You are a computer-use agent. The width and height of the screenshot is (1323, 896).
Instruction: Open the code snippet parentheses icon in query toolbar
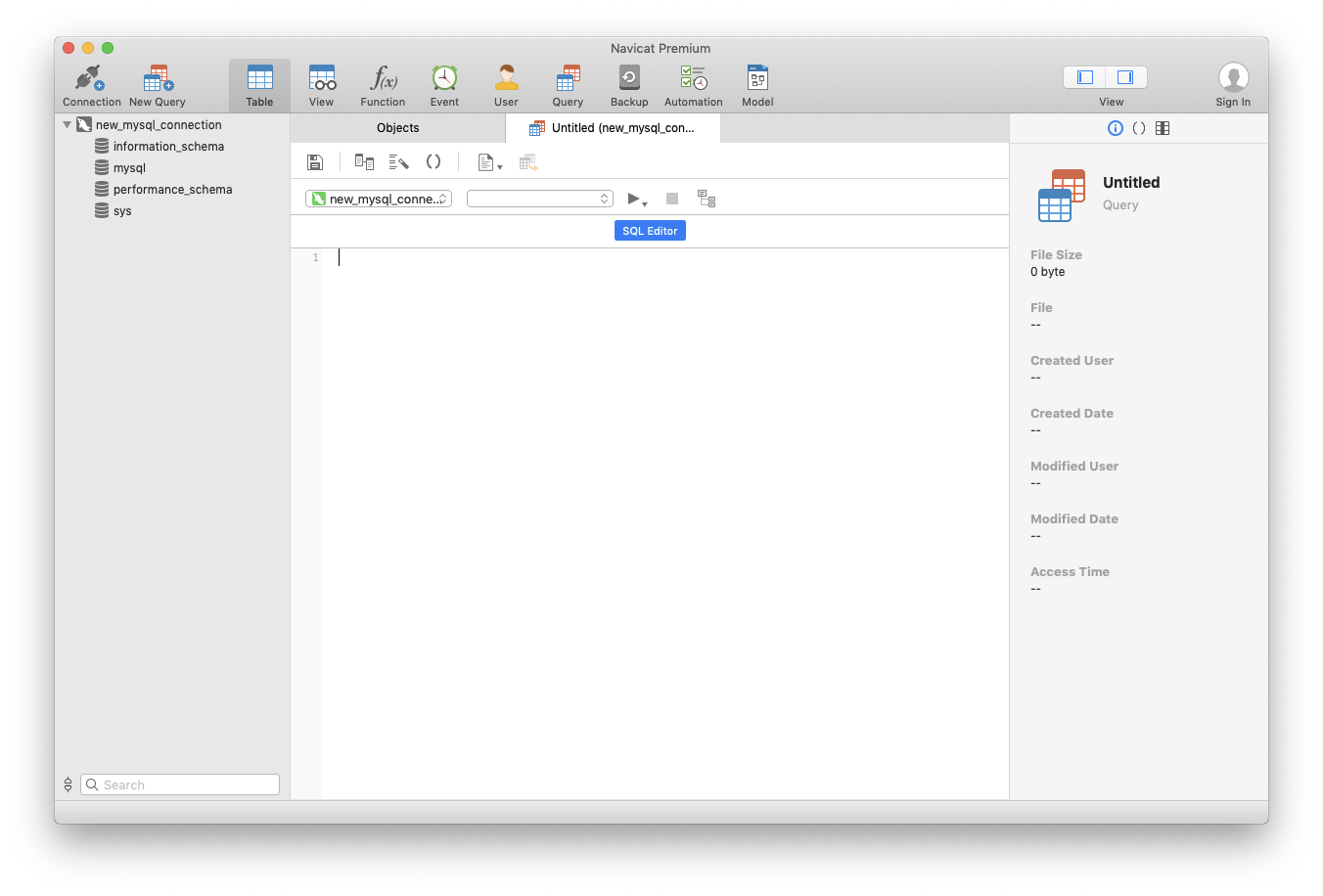433,161
